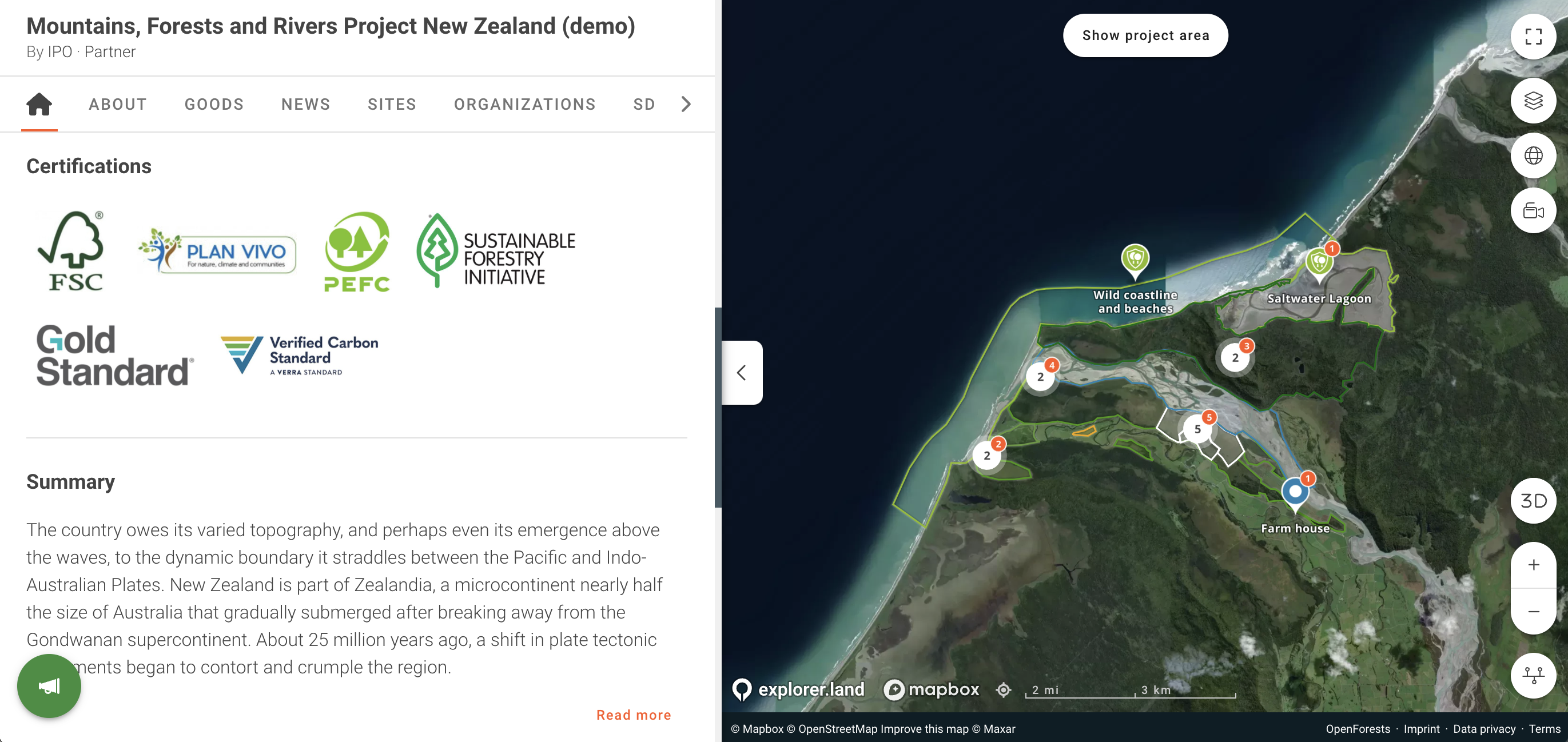
Task: Toggle 3D map mode
Action: pyautogui.click(x=1533, y=501)
